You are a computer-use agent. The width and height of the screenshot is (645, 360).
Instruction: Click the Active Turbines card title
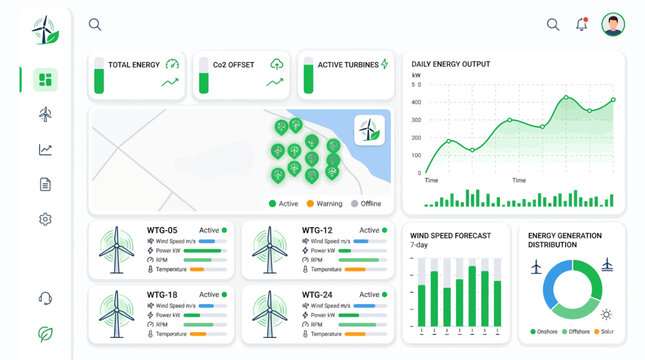(x=348, y=65)
